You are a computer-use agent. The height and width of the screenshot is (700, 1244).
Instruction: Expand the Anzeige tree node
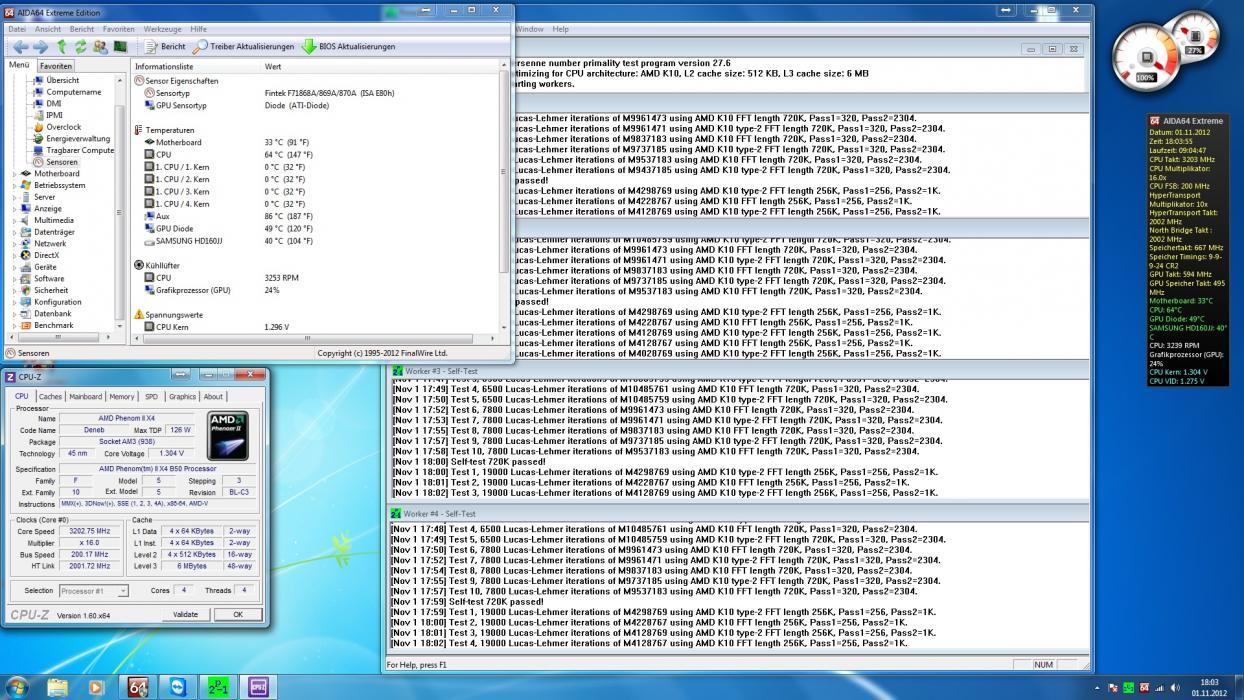click(x=14, y=209)
